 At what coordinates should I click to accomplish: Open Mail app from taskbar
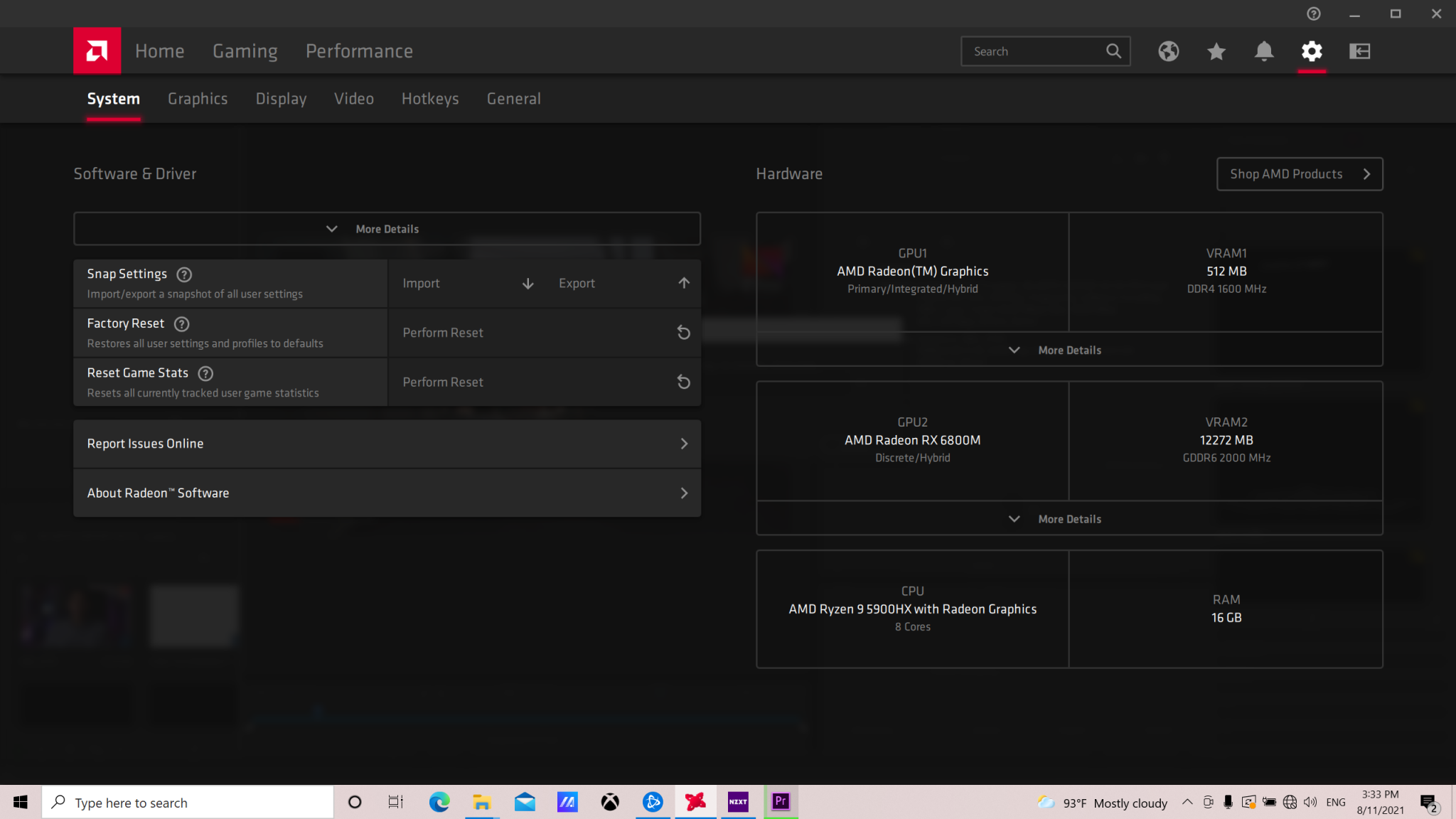click(x=525, y=802)
